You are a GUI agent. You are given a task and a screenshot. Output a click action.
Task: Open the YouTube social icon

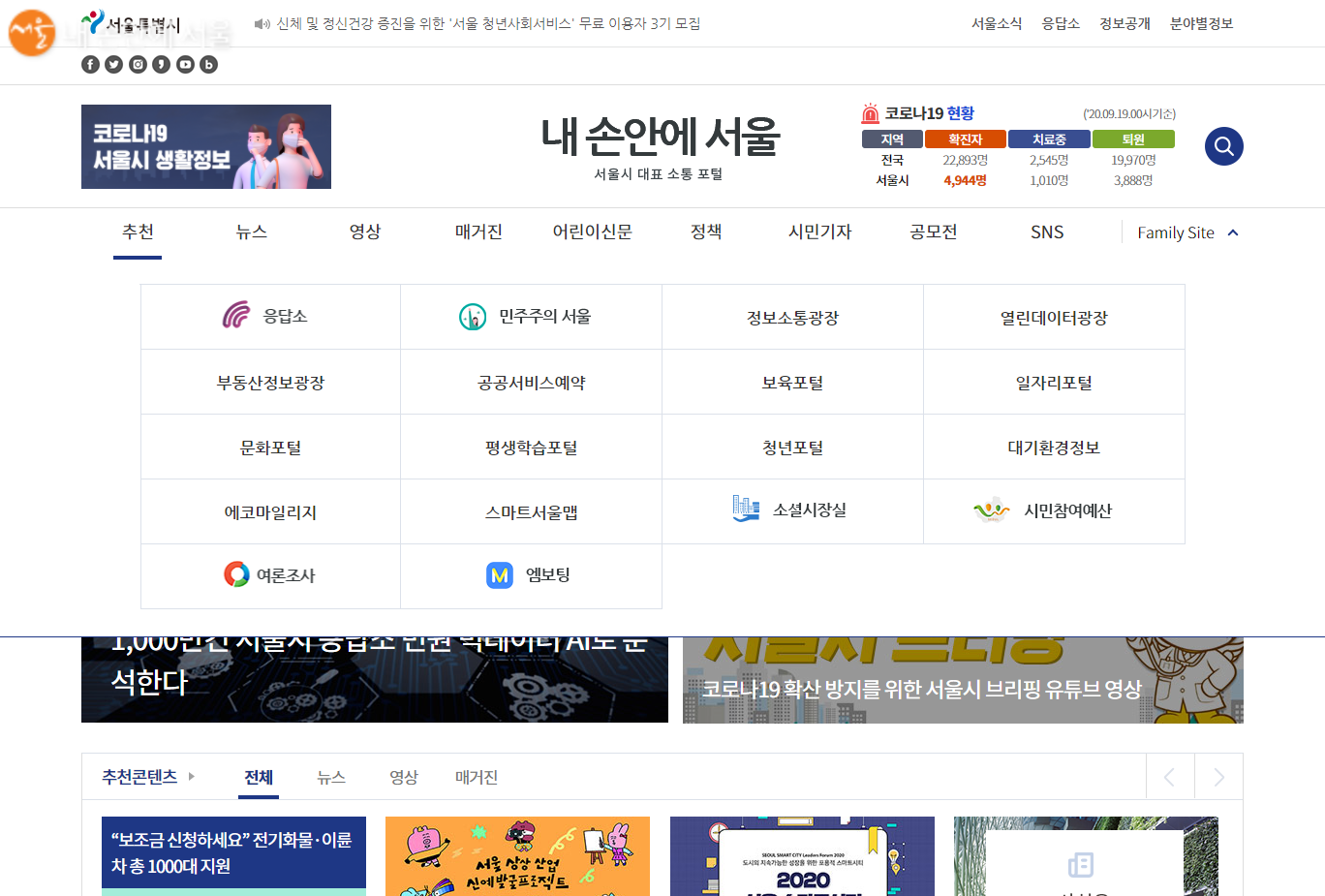pos(185,65)
